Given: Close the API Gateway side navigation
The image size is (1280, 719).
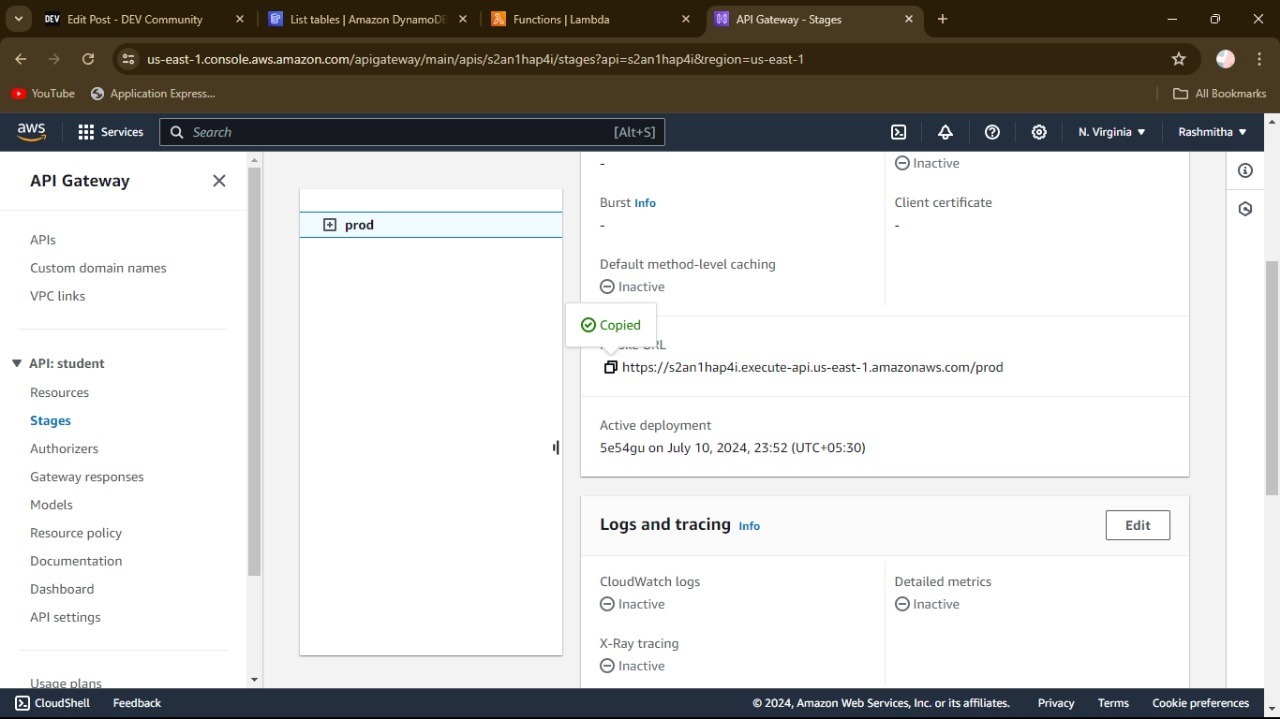Looking at the screenshot, I should tap(219, 181).
